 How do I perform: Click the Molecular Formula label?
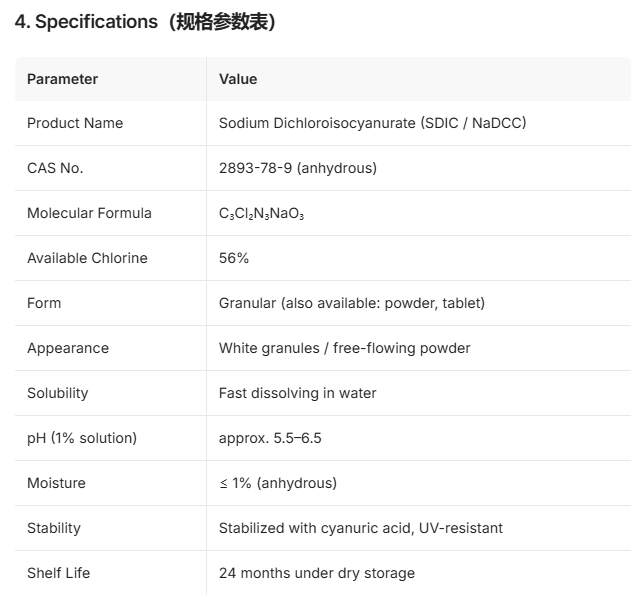tap(89, 213)
